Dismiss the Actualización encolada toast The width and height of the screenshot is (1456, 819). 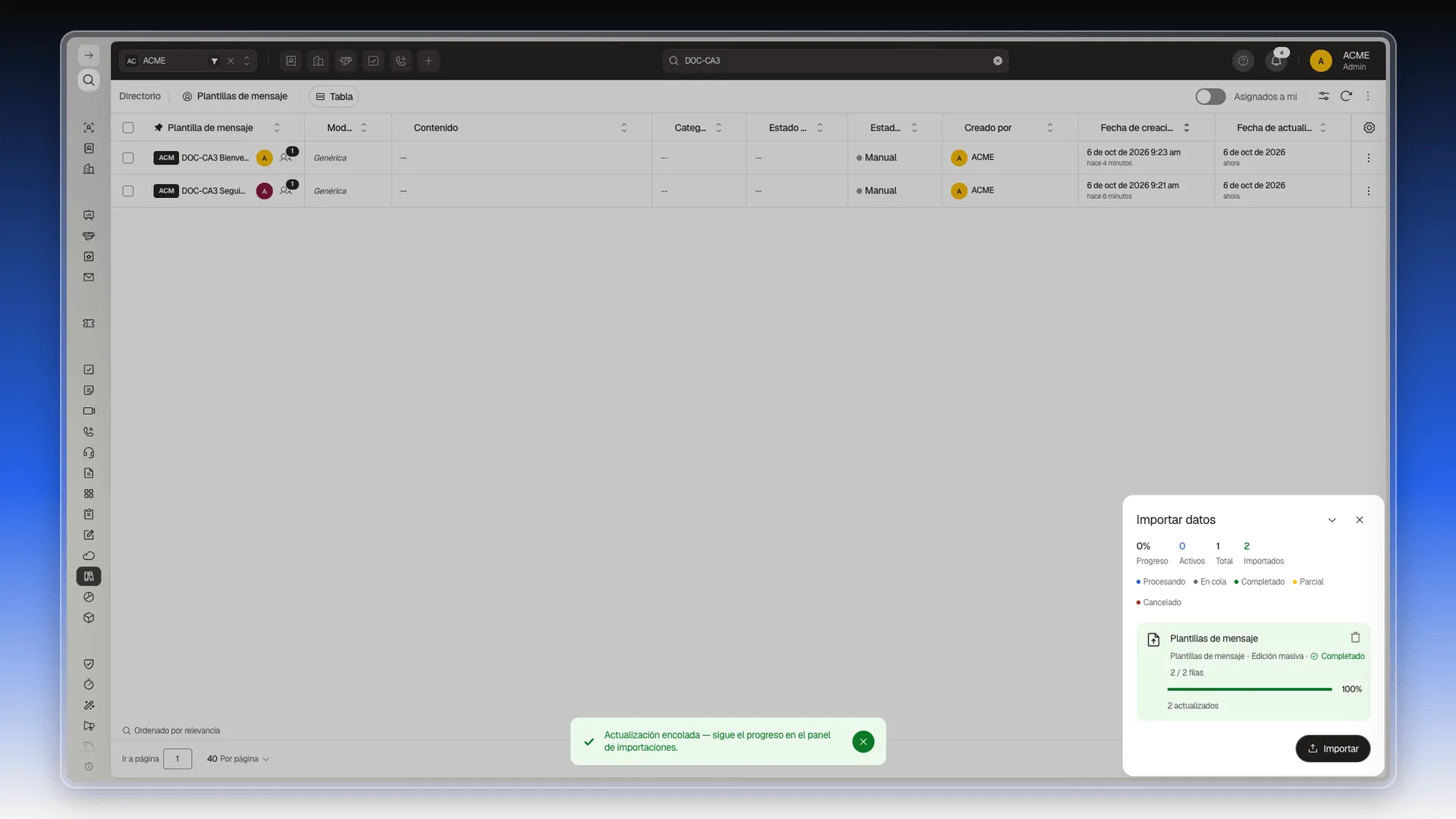click(863, 742)
